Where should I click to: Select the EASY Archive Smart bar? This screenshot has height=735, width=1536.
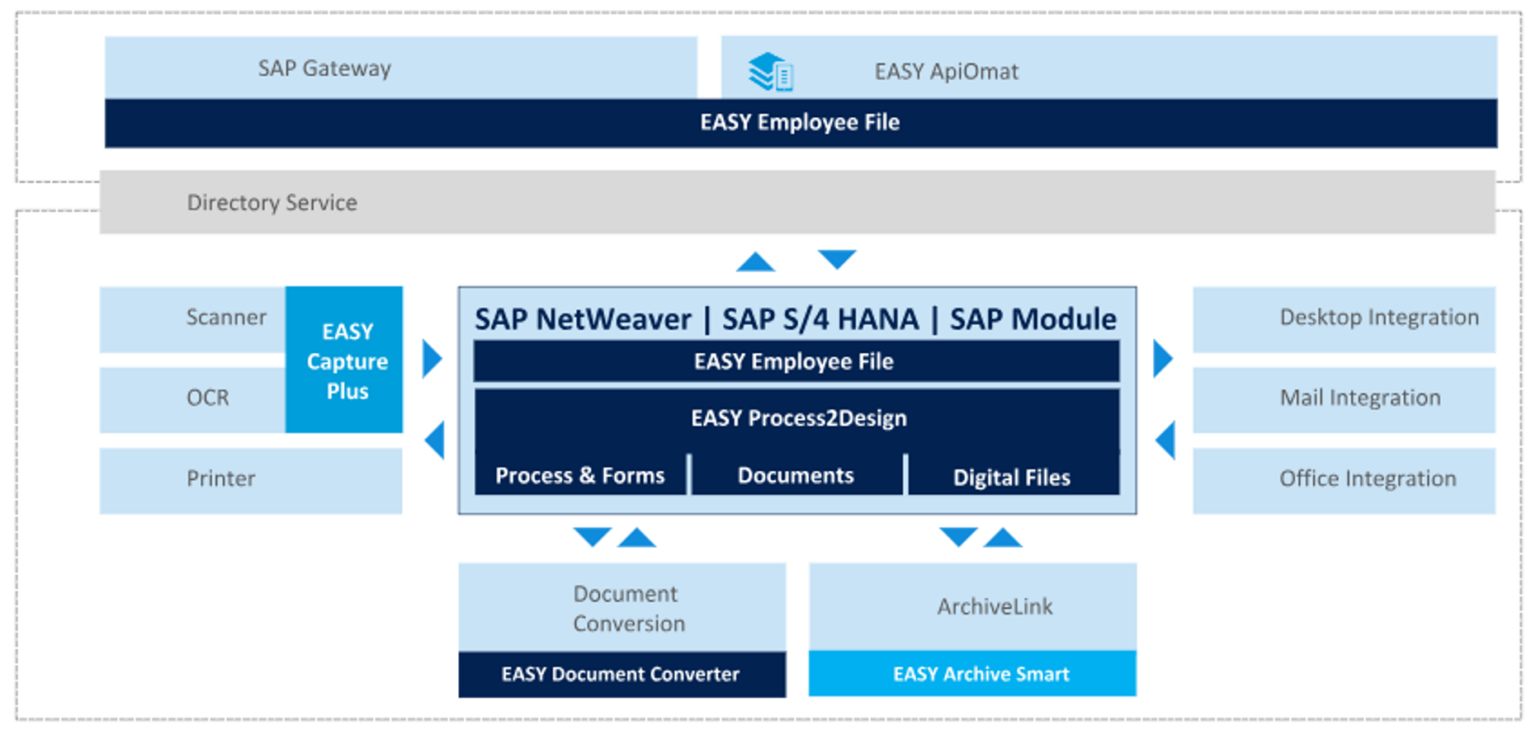point(972,674)
